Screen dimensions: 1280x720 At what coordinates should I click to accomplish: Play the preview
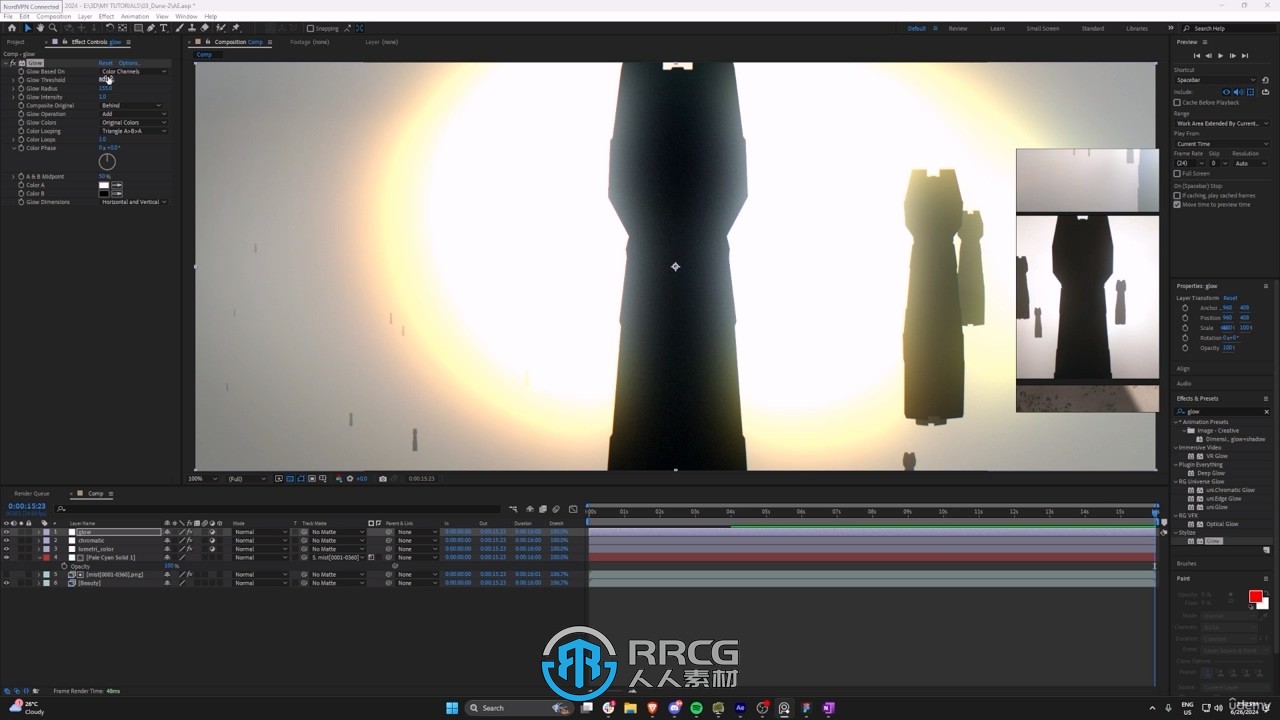(x=1220, y=56)
